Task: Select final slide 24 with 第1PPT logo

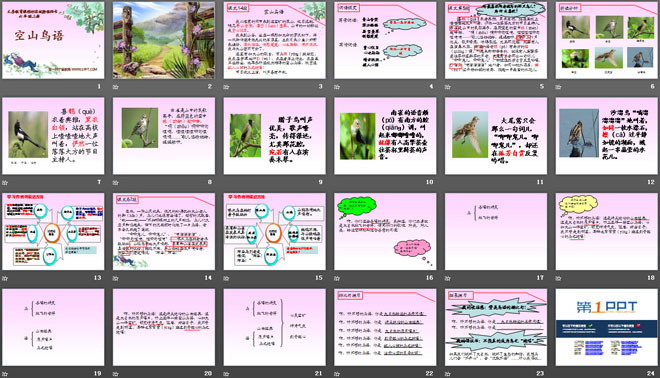Action: point(607,327)
